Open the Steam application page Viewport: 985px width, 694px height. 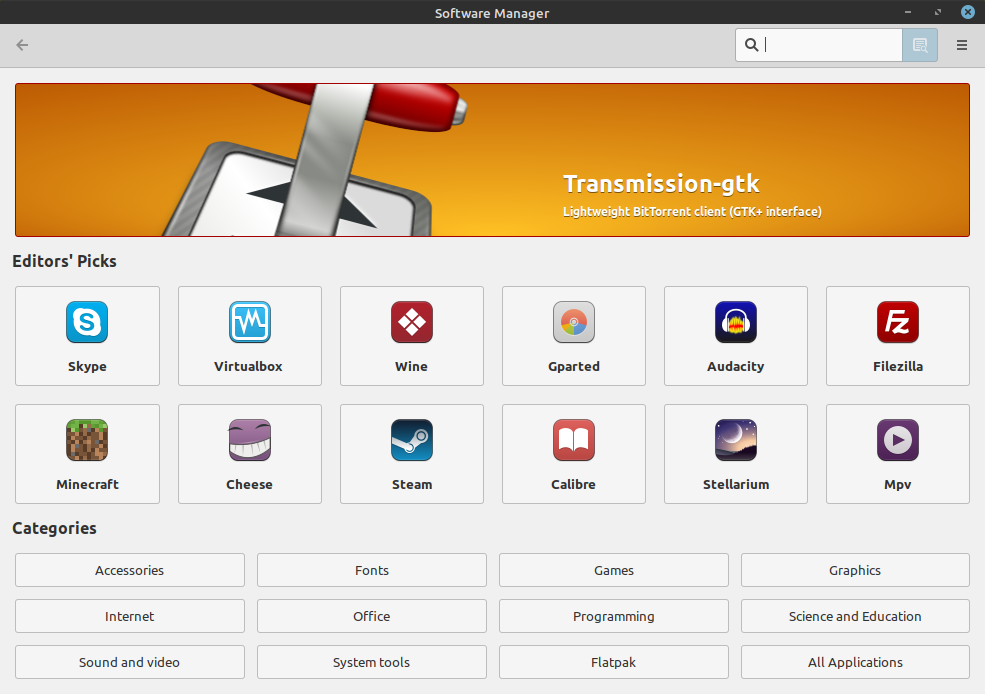411,453
